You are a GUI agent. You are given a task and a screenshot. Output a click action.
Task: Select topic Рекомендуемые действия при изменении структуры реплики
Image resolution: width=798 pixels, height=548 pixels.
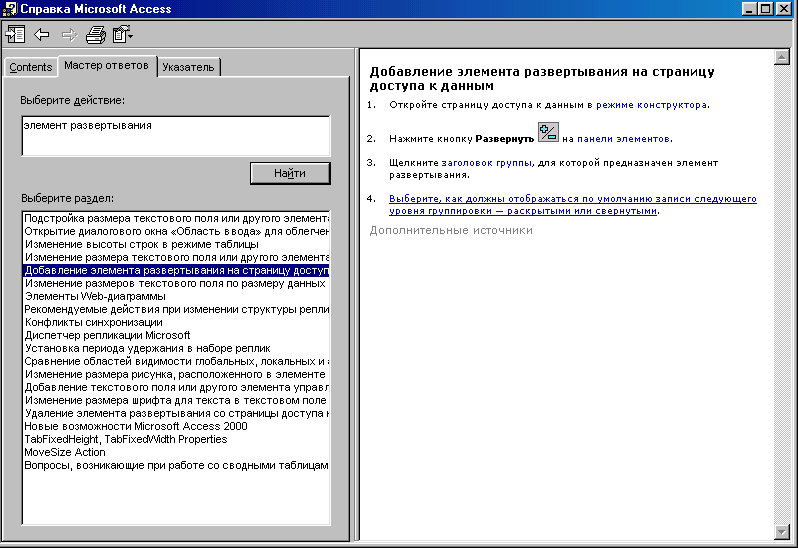[x=176, y=309]
